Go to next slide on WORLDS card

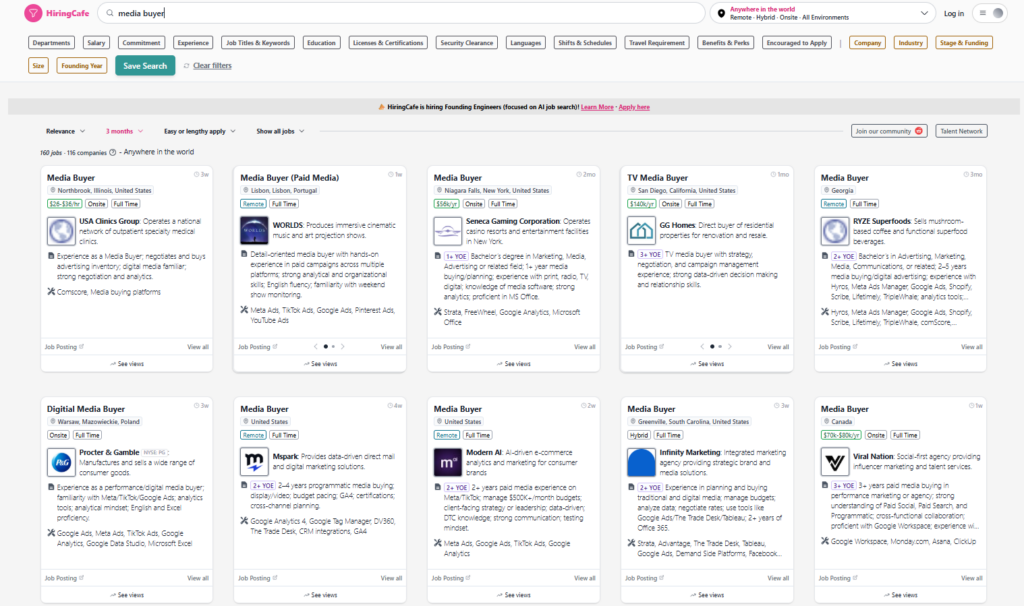[342, 347]
